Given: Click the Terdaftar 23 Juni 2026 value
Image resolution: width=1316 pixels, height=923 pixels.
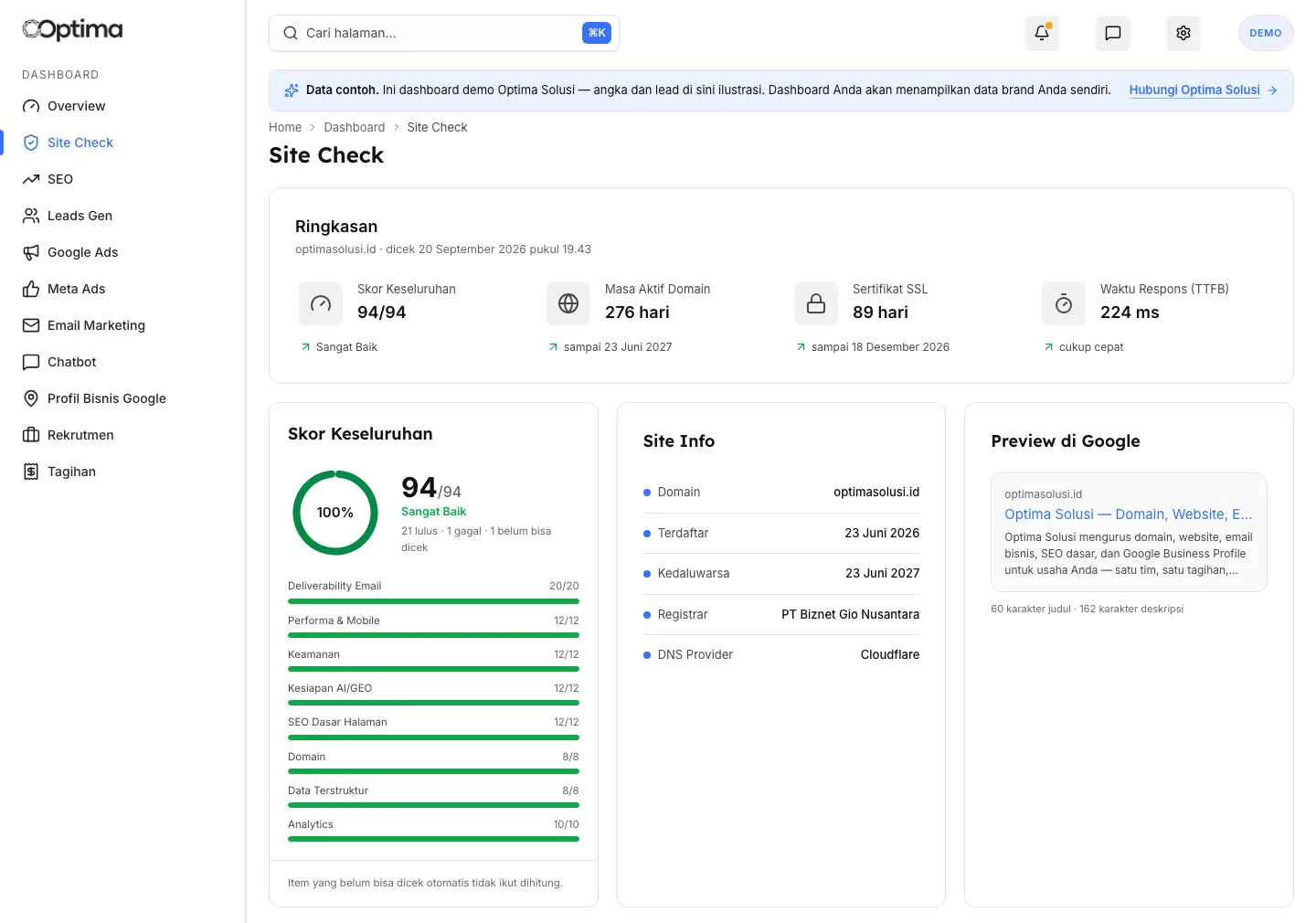Looking at the screenshot, I should [x=882, y=533].
